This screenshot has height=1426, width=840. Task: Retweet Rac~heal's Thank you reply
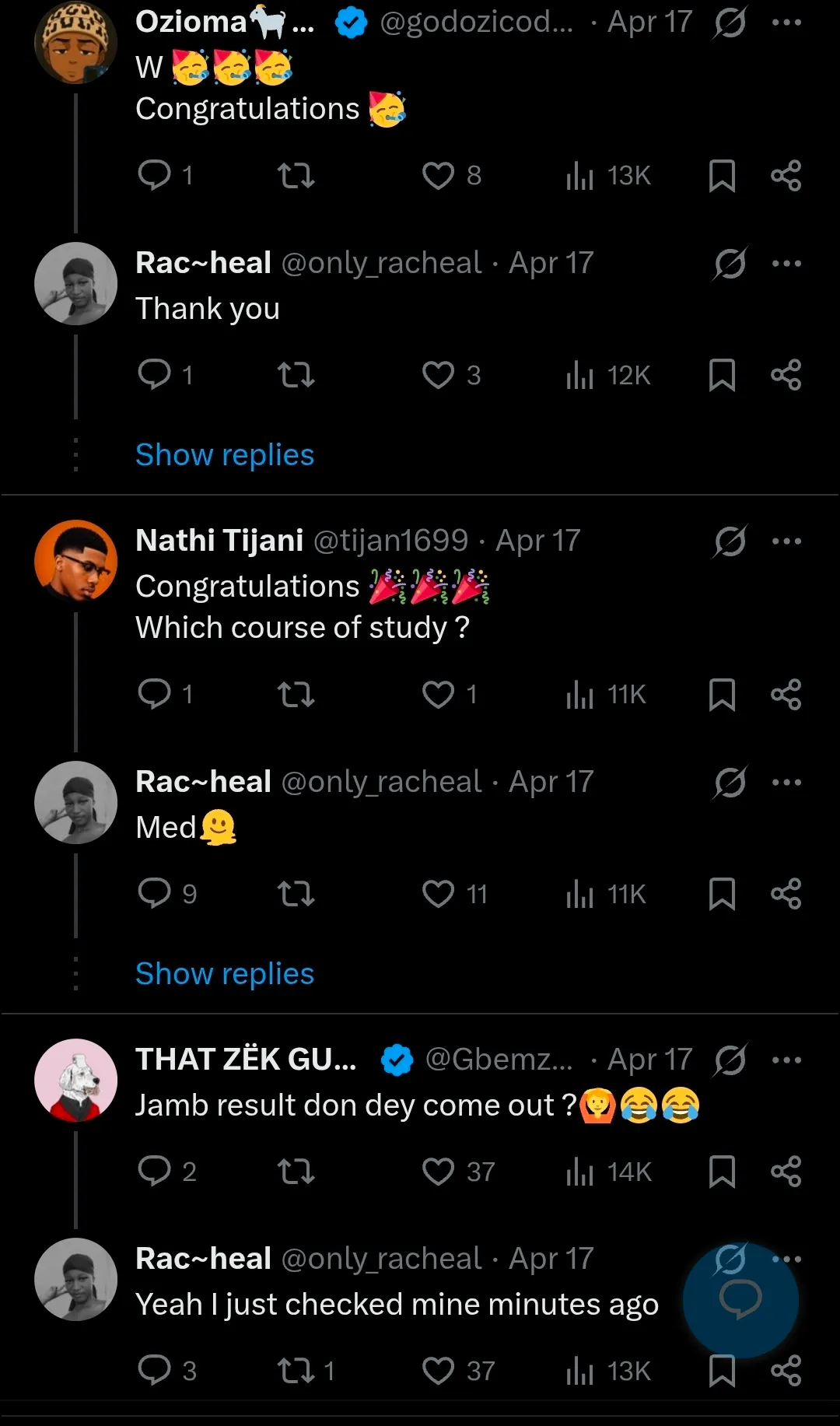click(296, 375)
